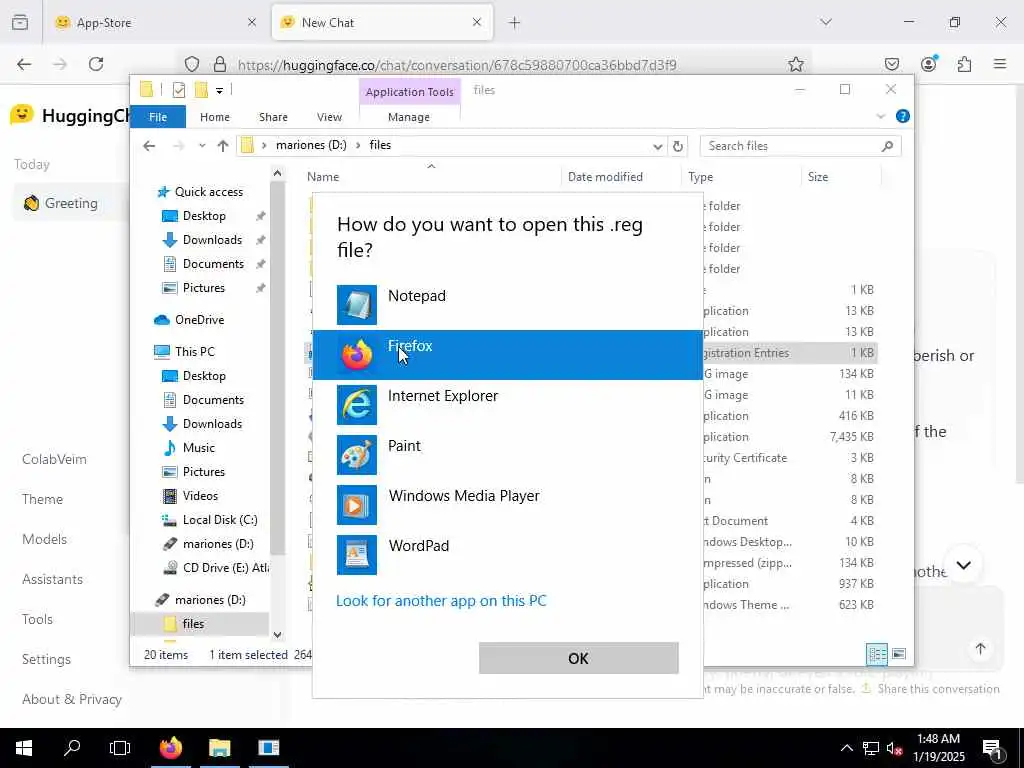Open the Share ribbon tab

coord(273,117)
